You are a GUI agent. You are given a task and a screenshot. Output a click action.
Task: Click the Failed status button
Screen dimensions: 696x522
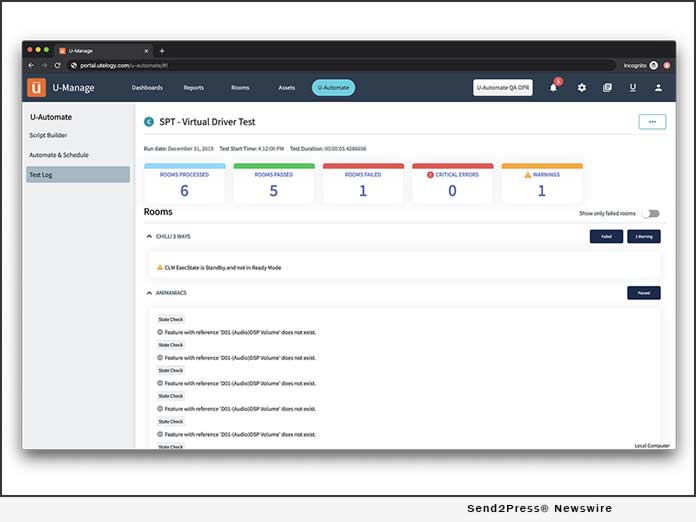(605, 237)
